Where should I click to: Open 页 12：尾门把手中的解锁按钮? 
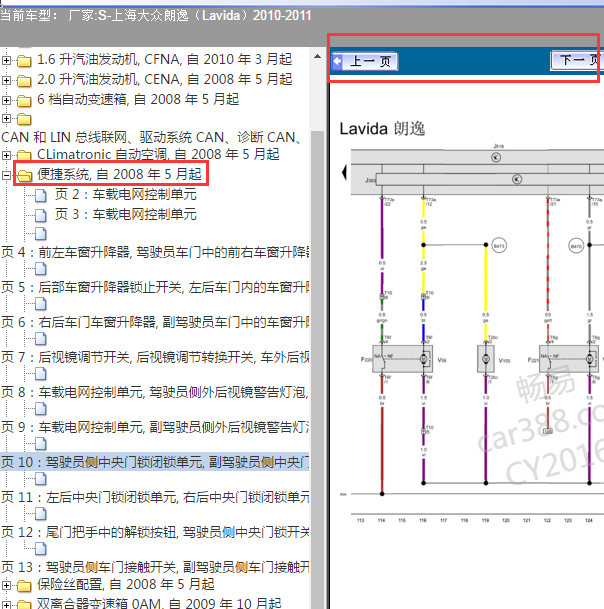[155, 532]
